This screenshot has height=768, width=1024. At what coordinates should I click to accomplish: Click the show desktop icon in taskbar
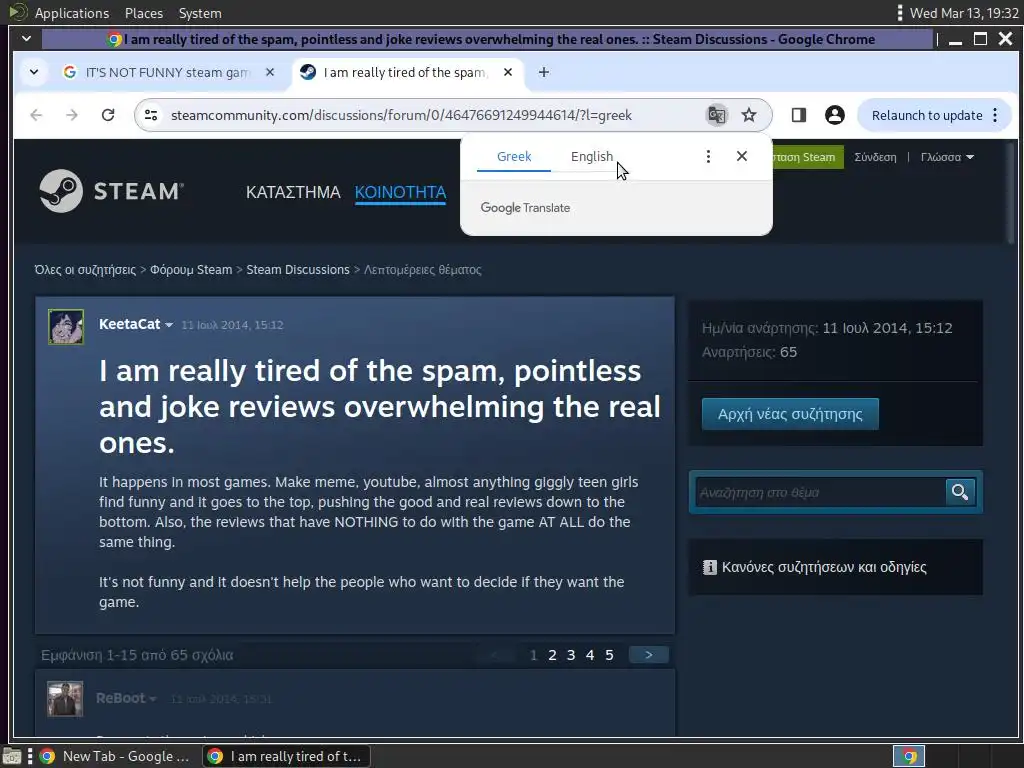(12, 756)
